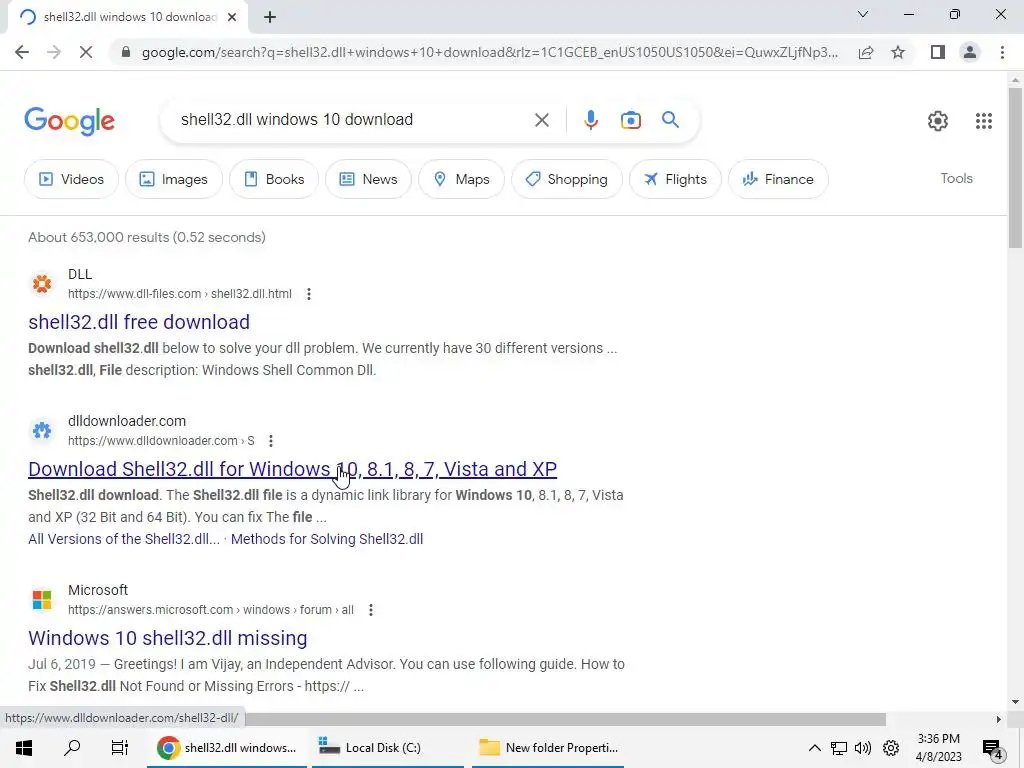Switch to Books results
The height and width of the screenshot is (768, 1024).
(274, 179)
